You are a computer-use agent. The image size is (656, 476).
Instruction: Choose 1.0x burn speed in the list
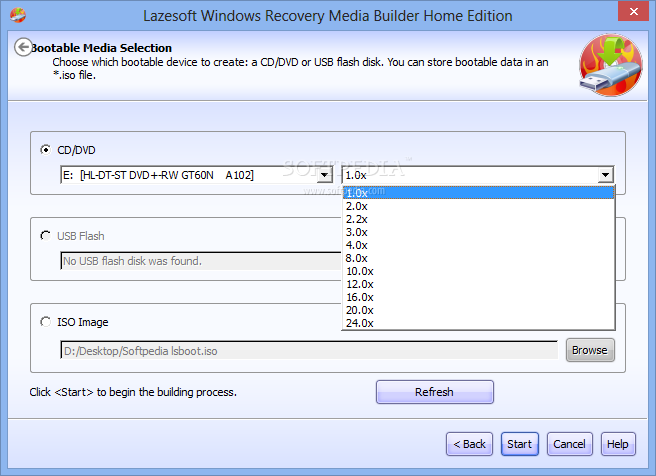tap(479, 193)
